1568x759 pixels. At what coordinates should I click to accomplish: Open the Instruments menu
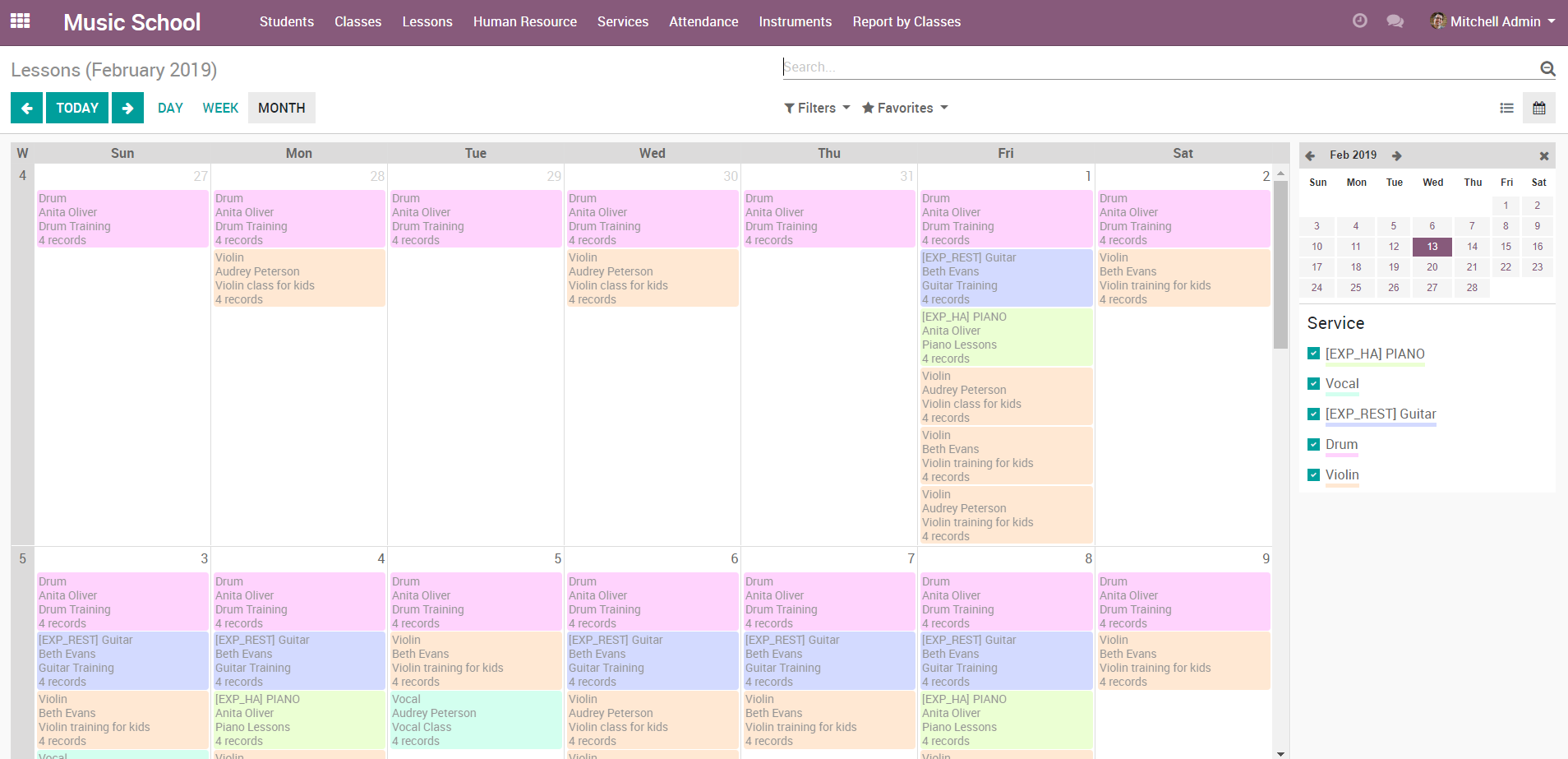795,21
